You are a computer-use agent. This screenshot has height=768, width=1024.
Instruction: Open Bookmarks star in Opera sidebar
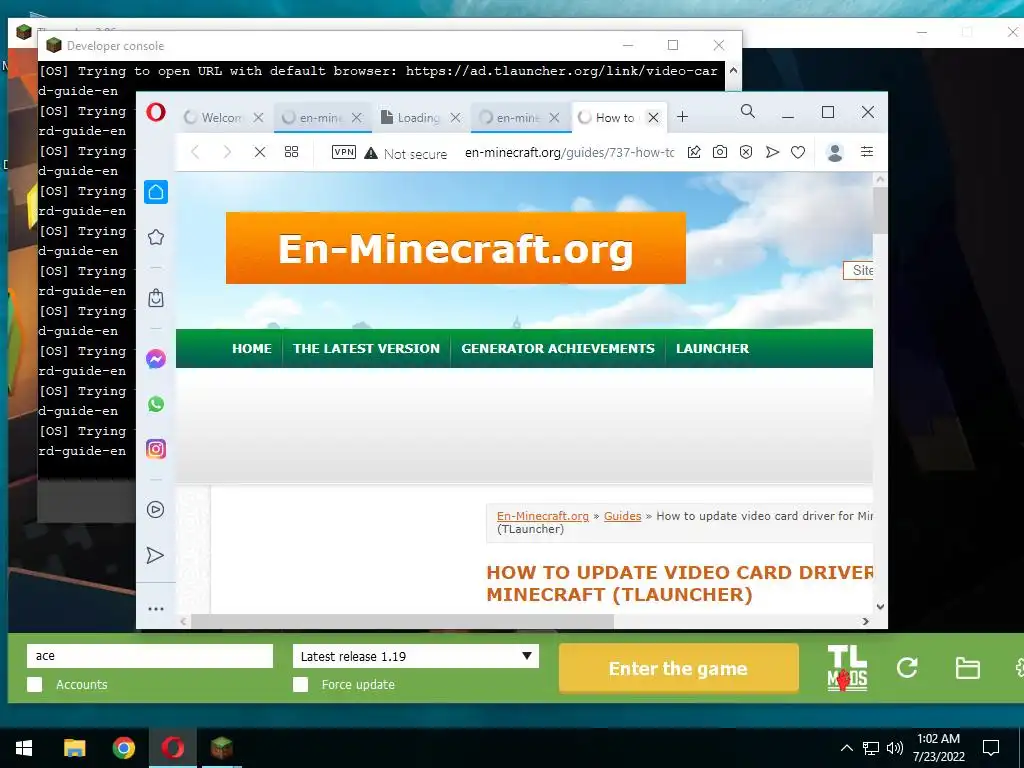point(156,237)
